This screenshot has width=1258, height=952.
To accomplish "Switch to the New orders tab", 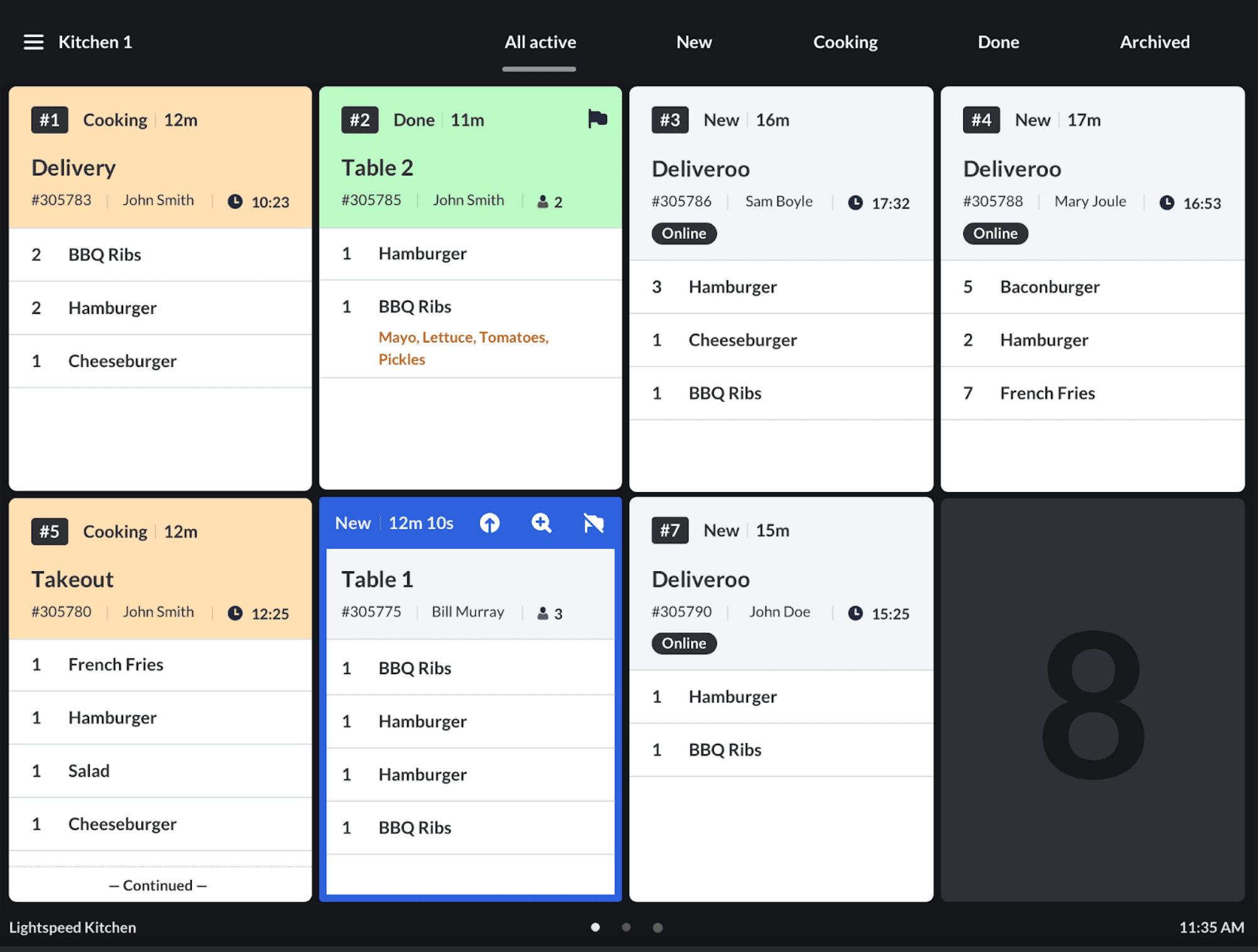I will tap(694, 41).
